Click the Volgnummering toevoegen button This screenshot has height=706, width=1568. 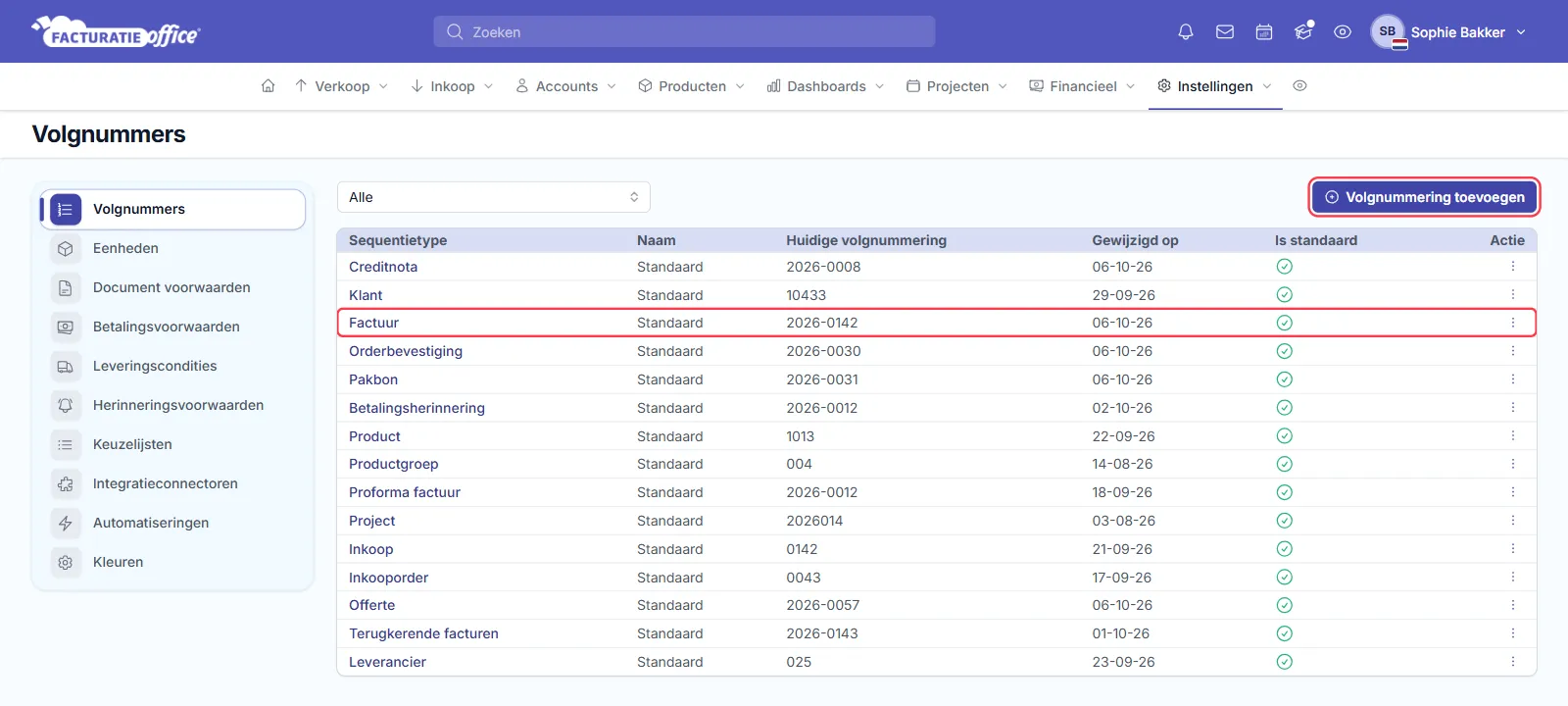click(x=1425, y=197)
